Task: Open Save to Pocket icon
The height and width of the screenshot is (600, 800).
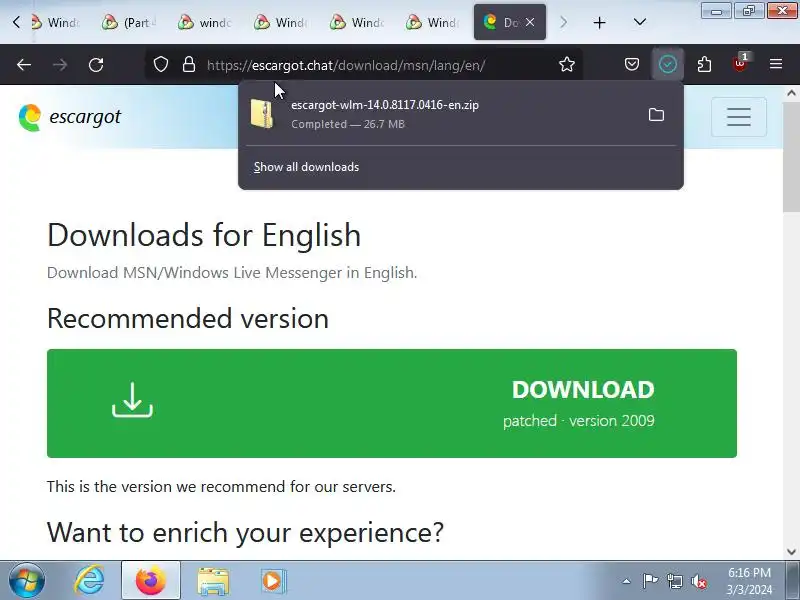Action: coord(632,64)
